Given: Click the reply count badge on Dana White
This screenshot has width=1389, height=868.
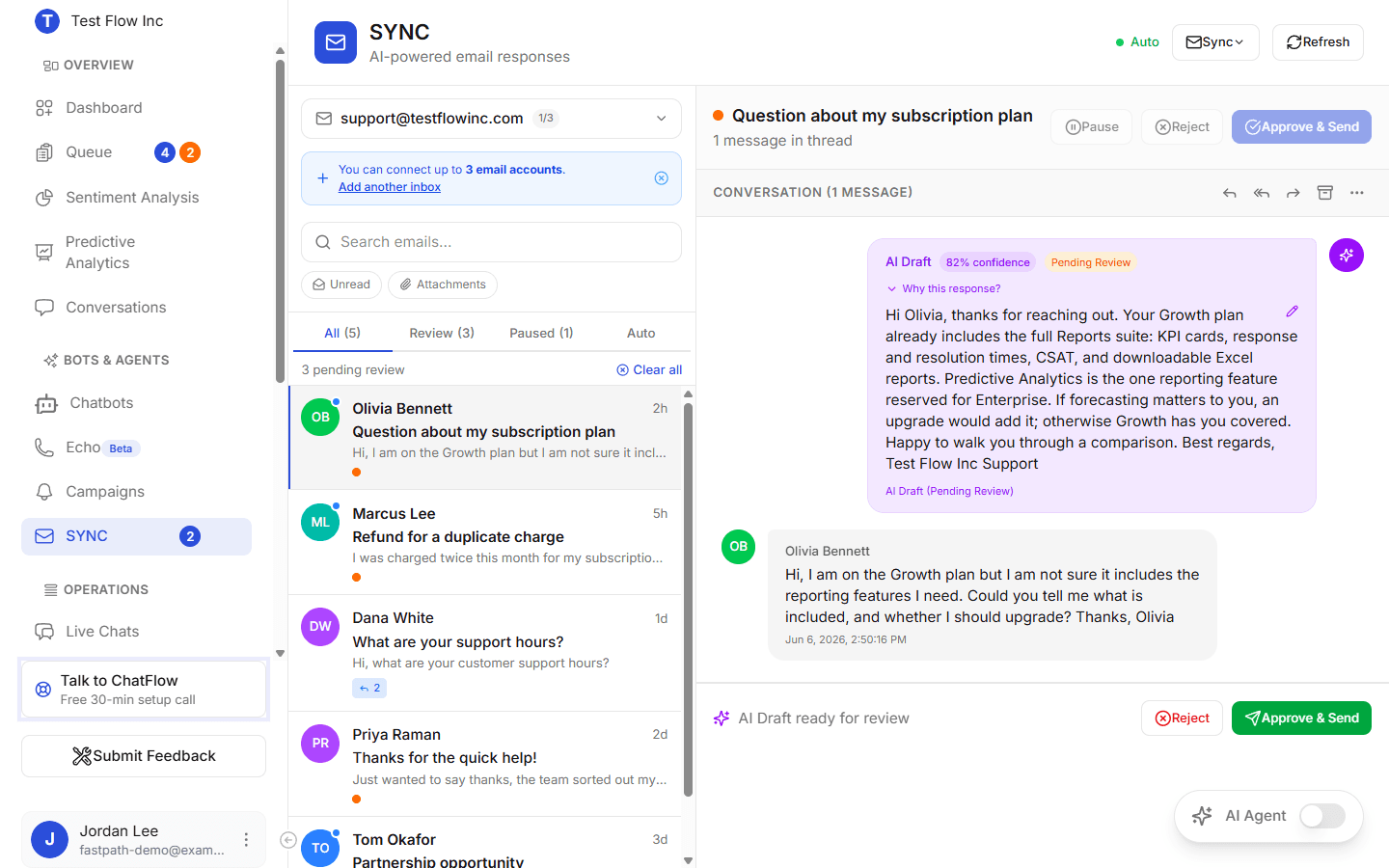Looking at the screenshot, I should [x=369, y=688].
